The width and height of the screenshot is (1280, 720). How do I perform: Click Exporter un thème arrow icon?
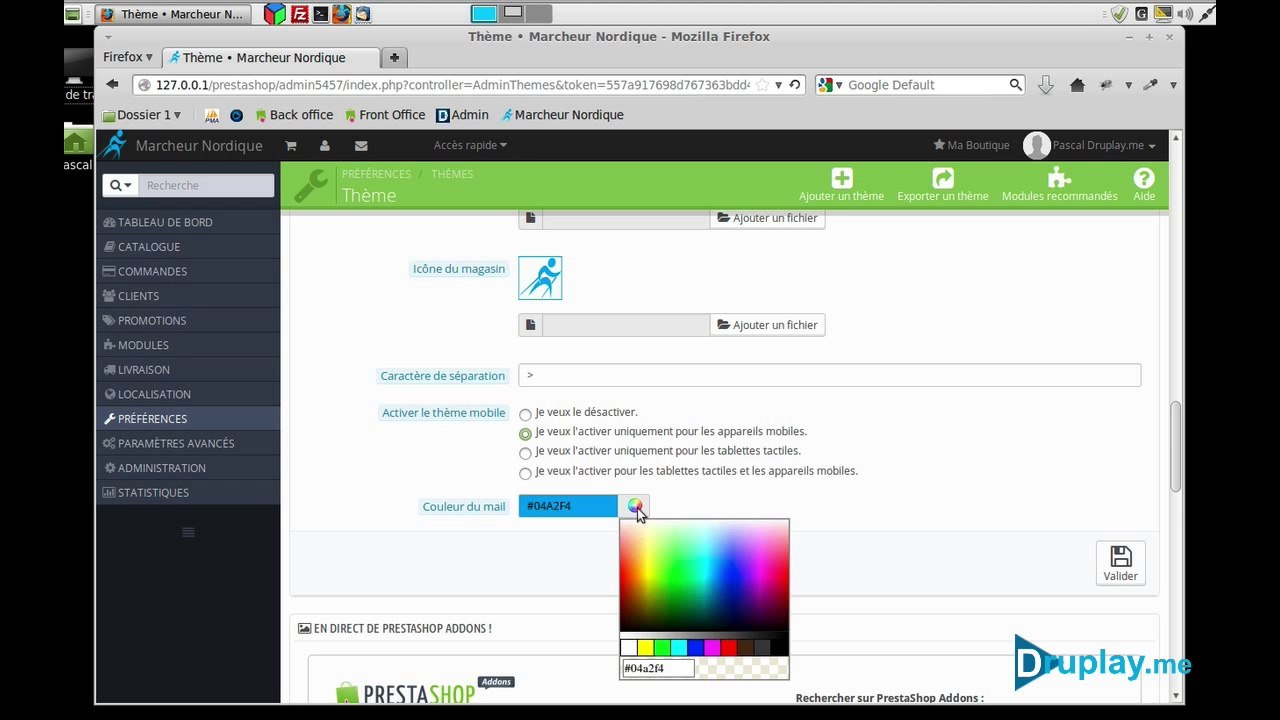pos(943,178)
